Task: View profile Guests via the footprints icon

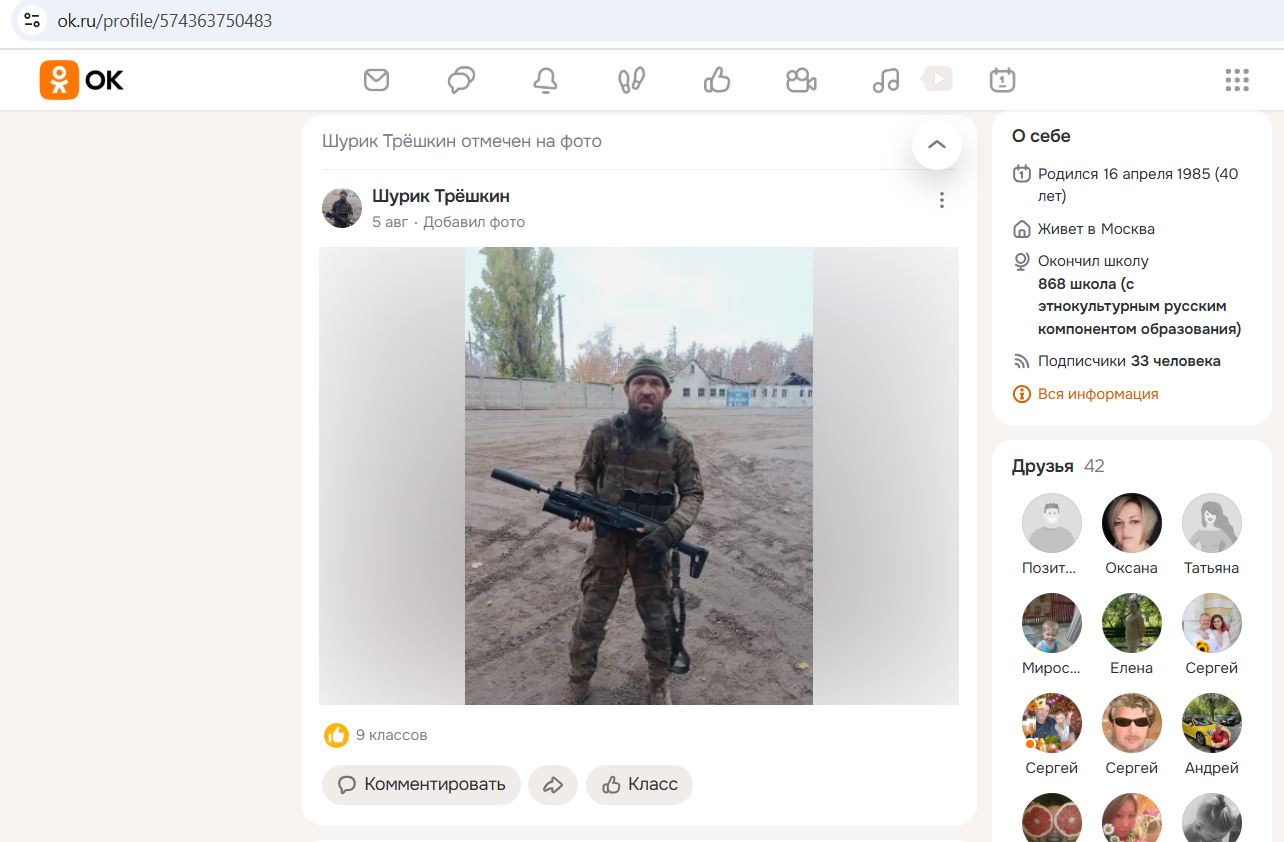Action: 629,80
